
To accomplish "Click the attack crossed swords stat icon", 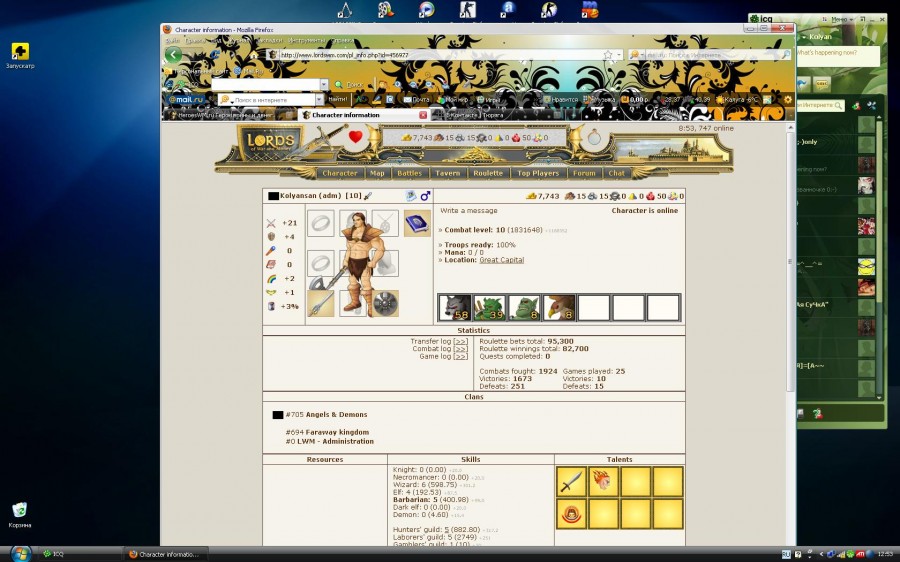I will point(271,223).
